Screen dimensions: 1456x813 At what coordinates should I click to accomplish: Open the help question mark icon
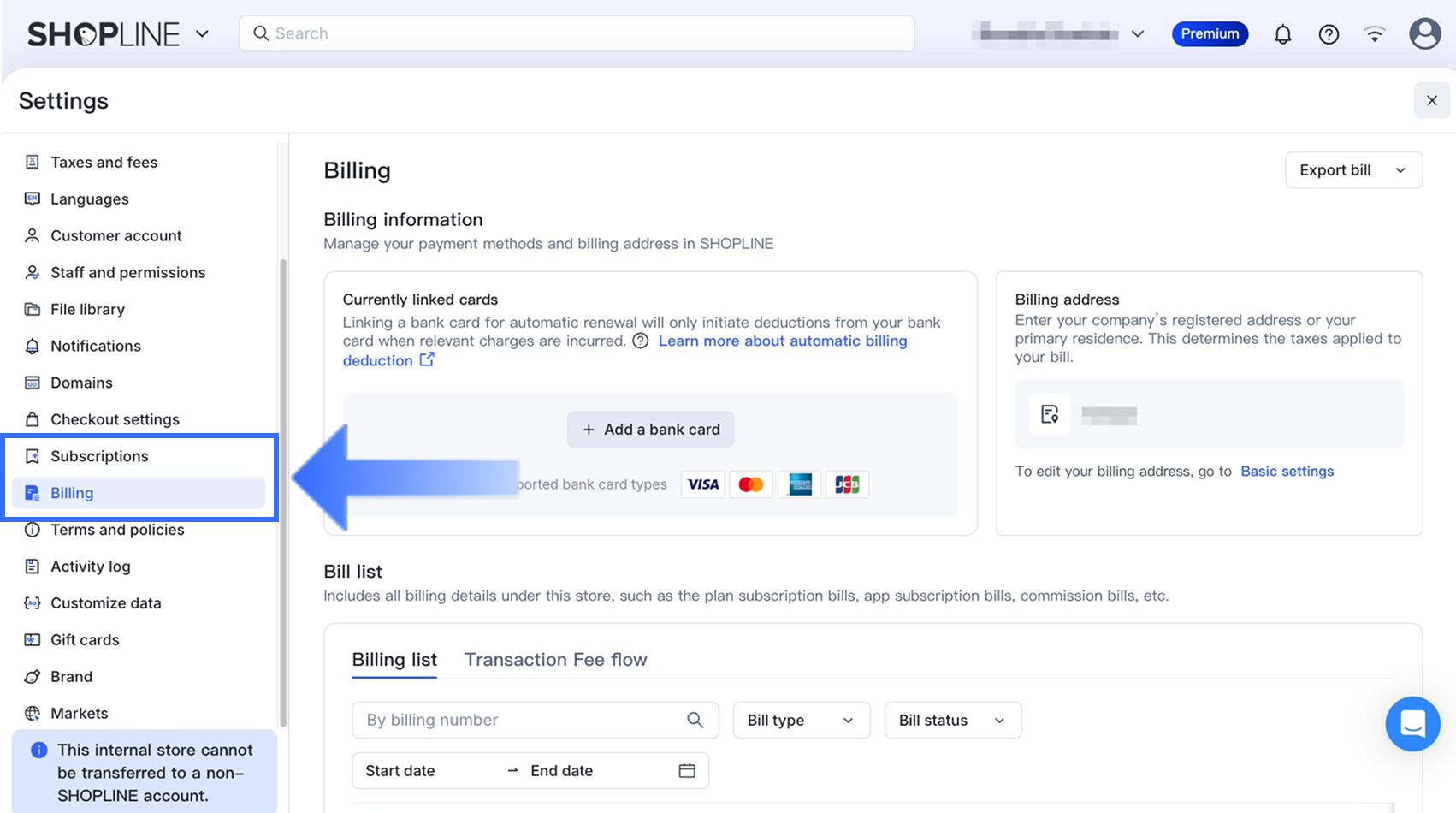[x=1329, y=34]
